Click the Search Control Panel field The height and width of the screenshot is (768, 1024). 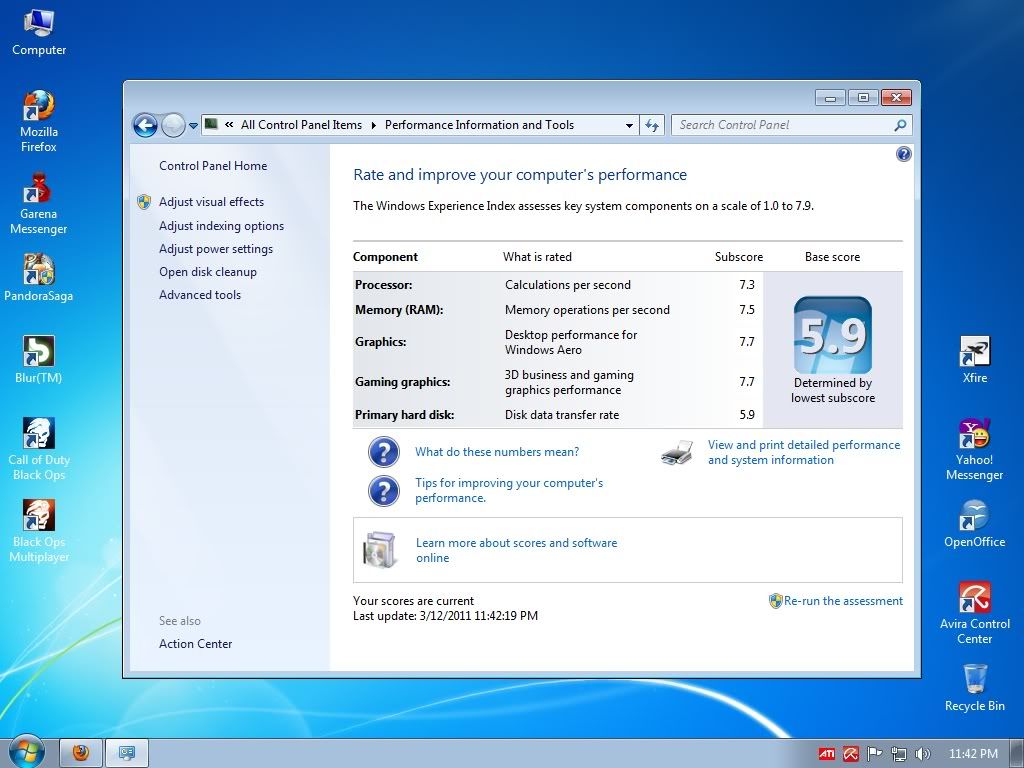782,125
